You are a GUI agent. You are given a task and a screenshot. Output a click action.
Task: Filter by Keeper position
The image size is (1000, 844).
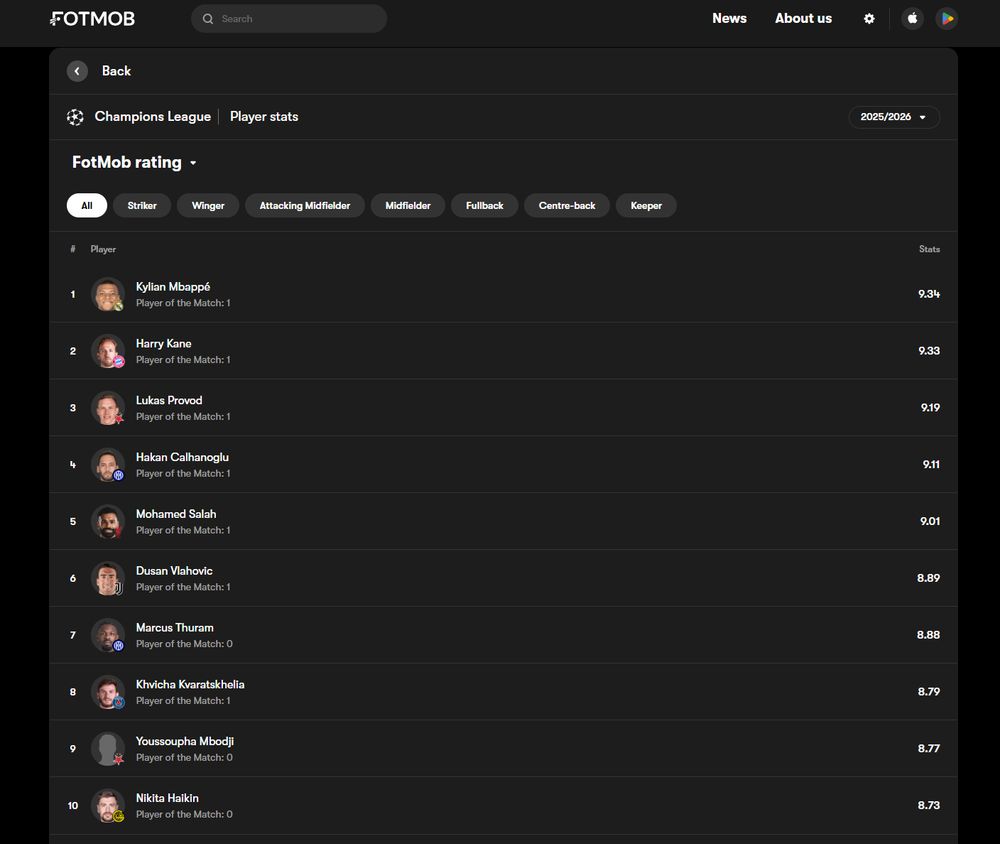pos(646,205)
